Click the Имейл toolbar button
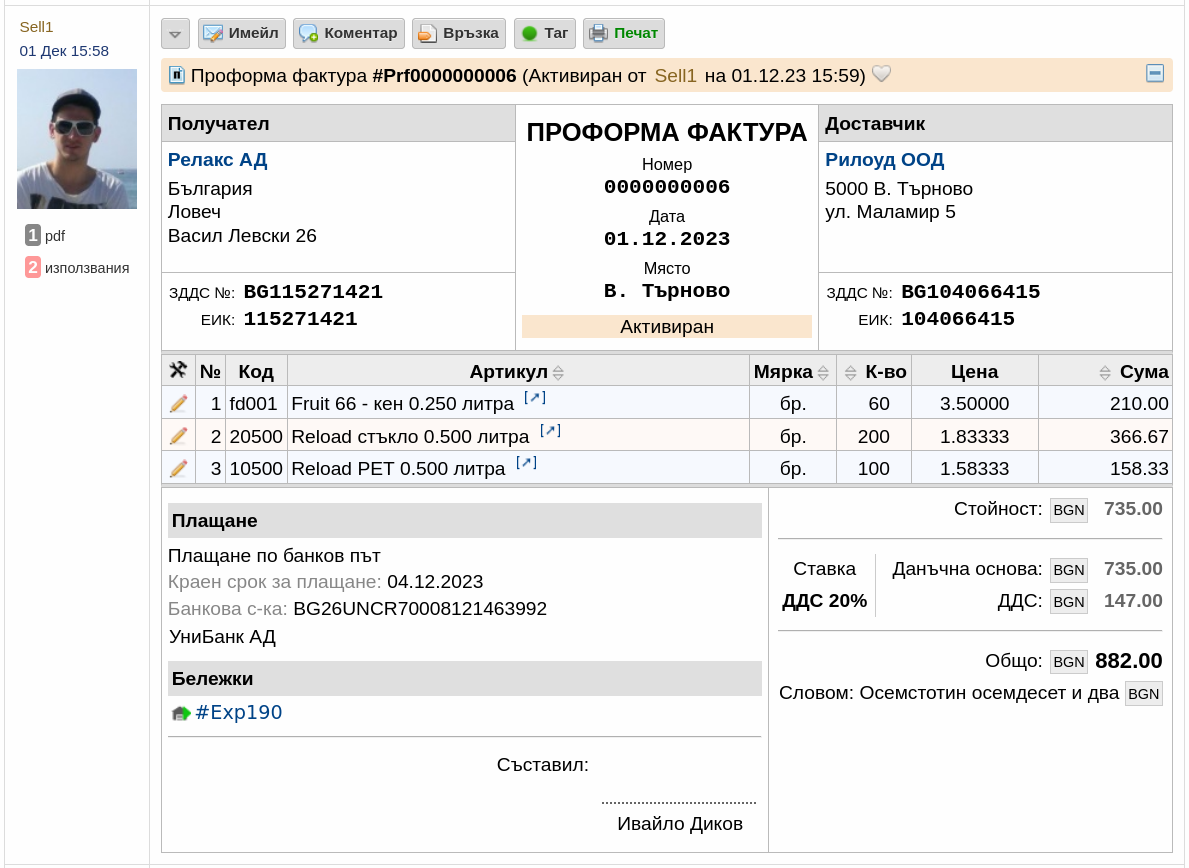This screenshot has height=868, width=1189. (242, 33)
